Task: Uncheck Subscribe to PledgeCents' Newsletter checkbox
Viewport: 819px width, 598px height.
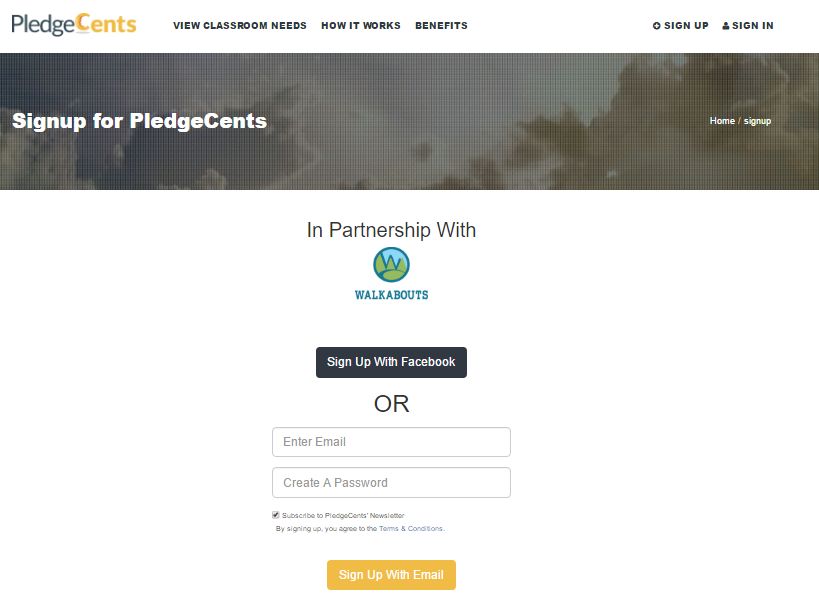Action: point(275,515)
